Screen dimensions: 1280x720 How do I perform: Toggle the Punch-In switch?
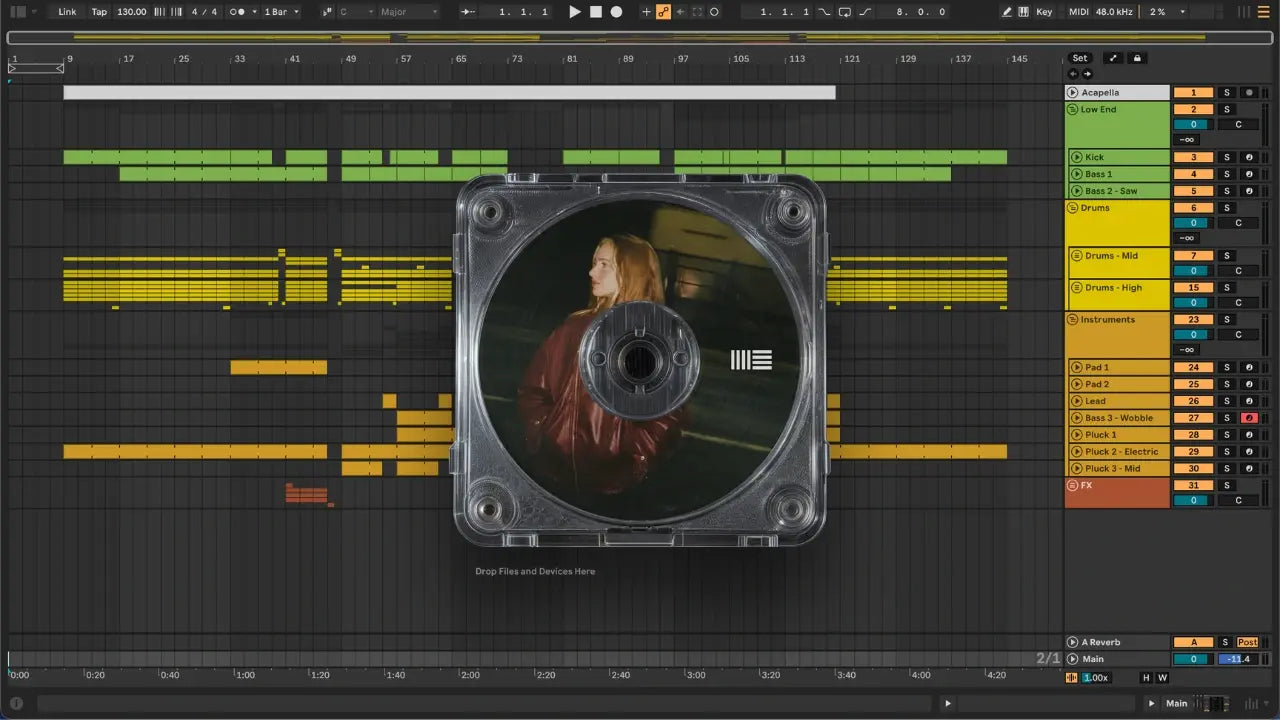(x=824, y=12)
